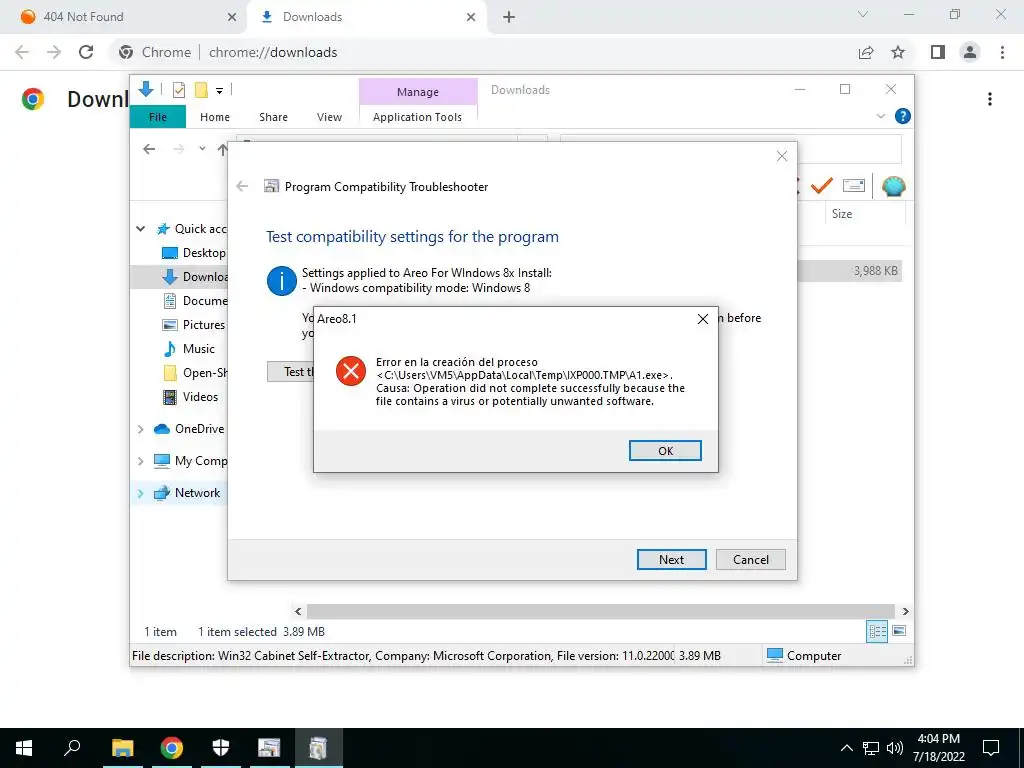Expand the Explorer ribbon with the chevron
The width and height of the screenshot is (1024, 768).
pos(880,116)
